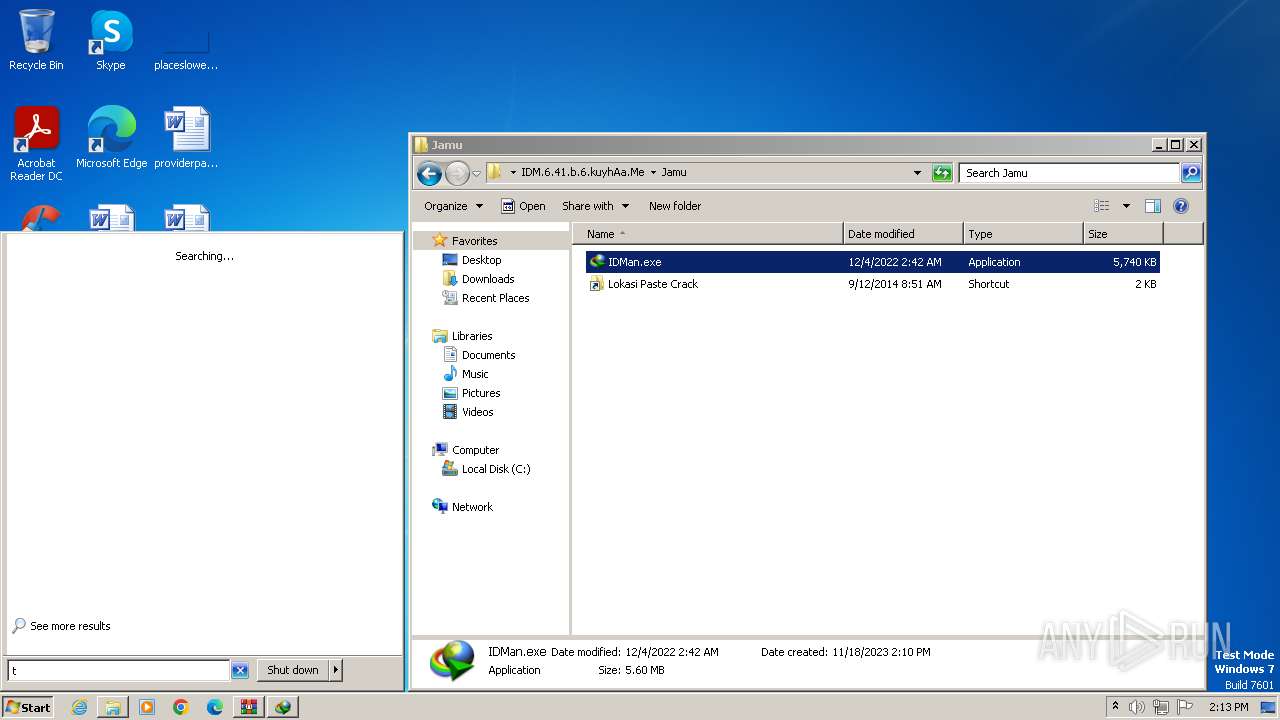Sort files by Size column header

coord(1123,234)
